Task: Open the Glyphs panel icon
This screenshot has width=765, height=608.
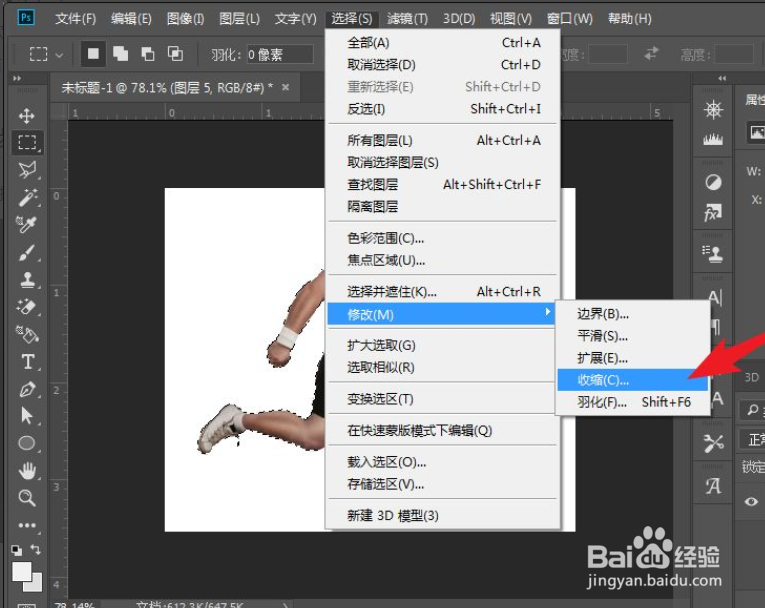Action: (713, 486)
